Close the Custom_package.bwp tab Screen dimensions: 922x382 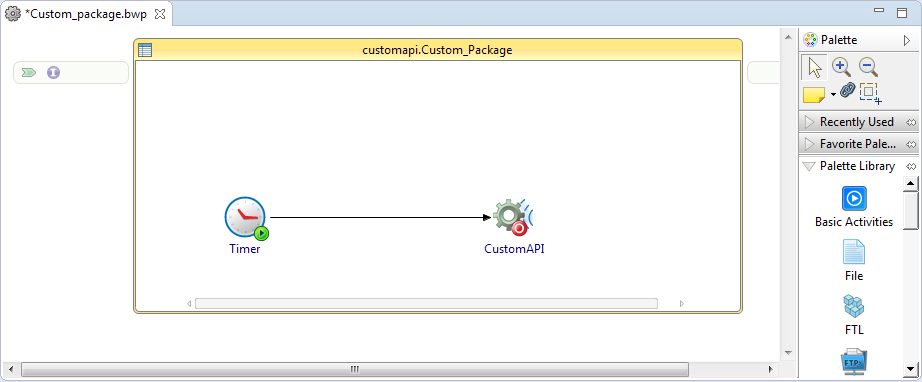pos(159,15)
